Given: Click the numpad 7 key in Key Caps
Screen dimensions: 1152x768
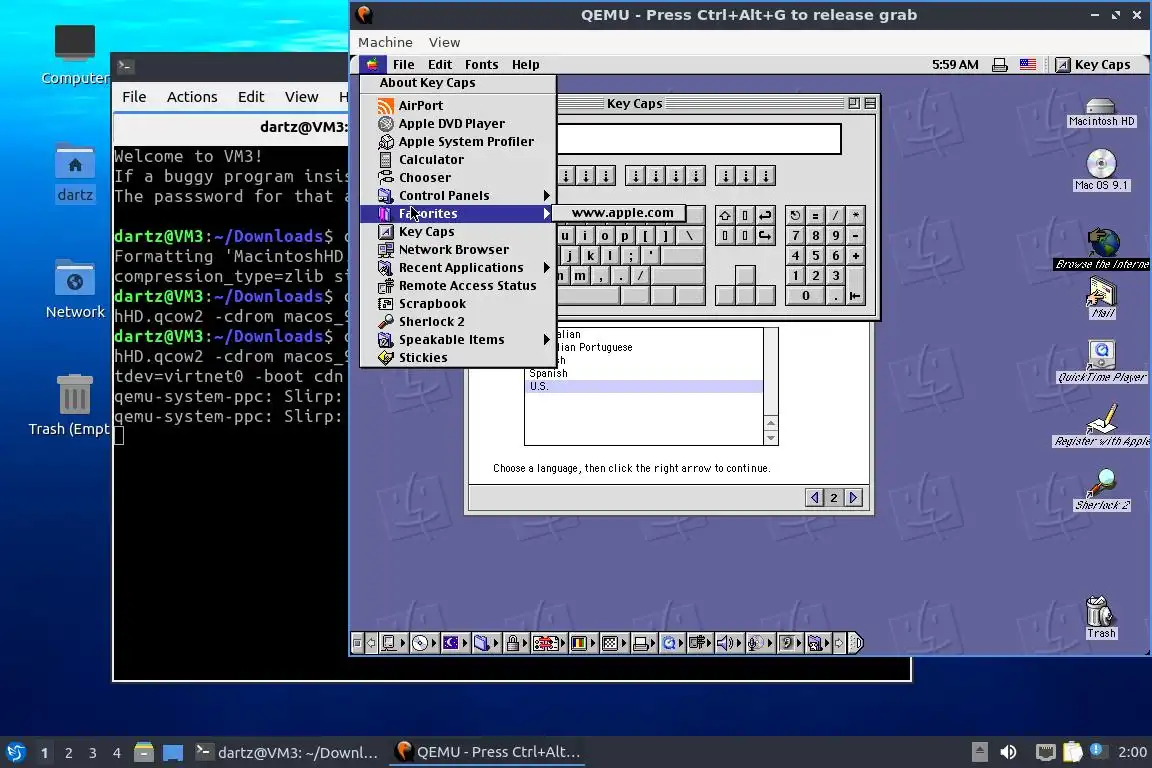Looking at the screenshot, I should click(795, 236).
